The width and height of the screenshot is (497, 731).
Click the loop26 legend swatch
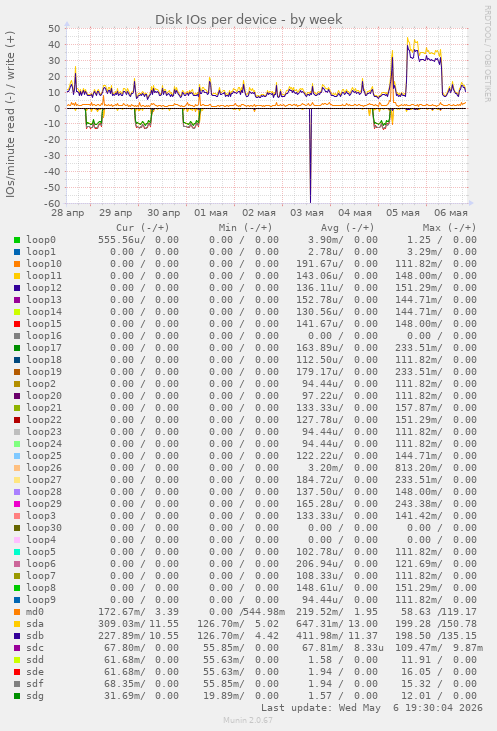[17, 468]
